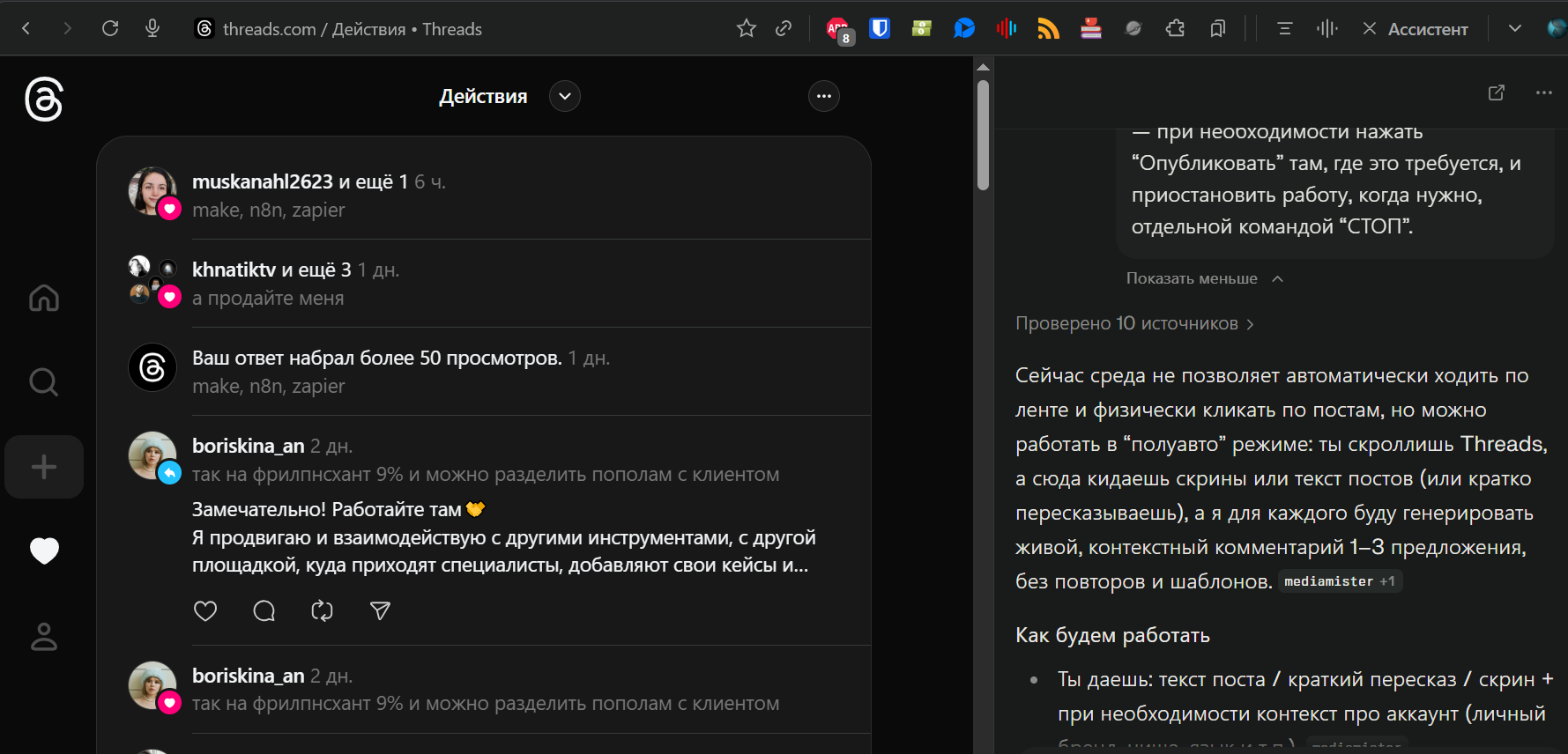The image size is (1568, 754).
Task: Close the Ассистент side panel
Action: [1370, 29]
